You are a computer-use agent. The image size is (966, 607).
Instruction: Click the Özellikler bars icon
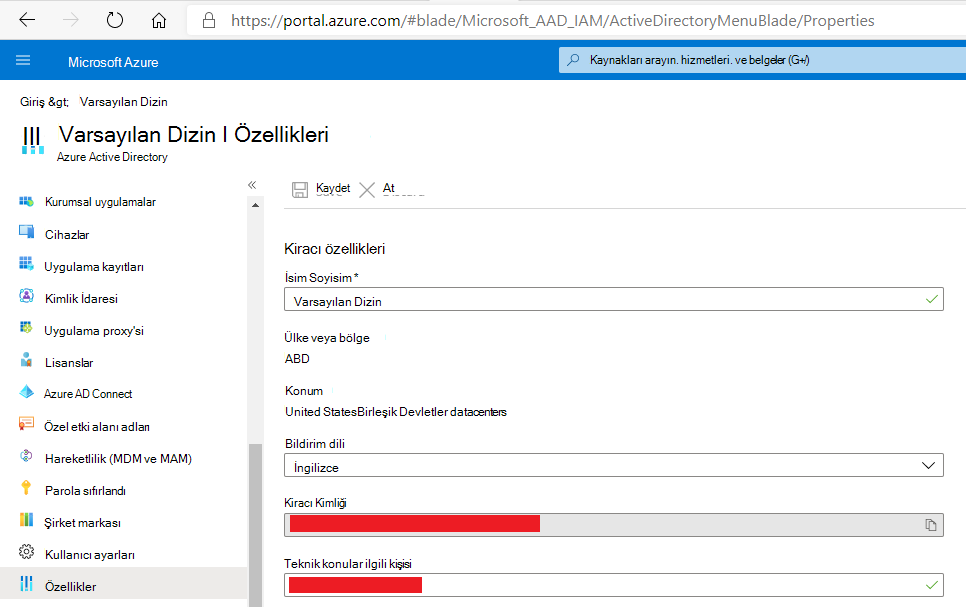[x=26, y=584]
